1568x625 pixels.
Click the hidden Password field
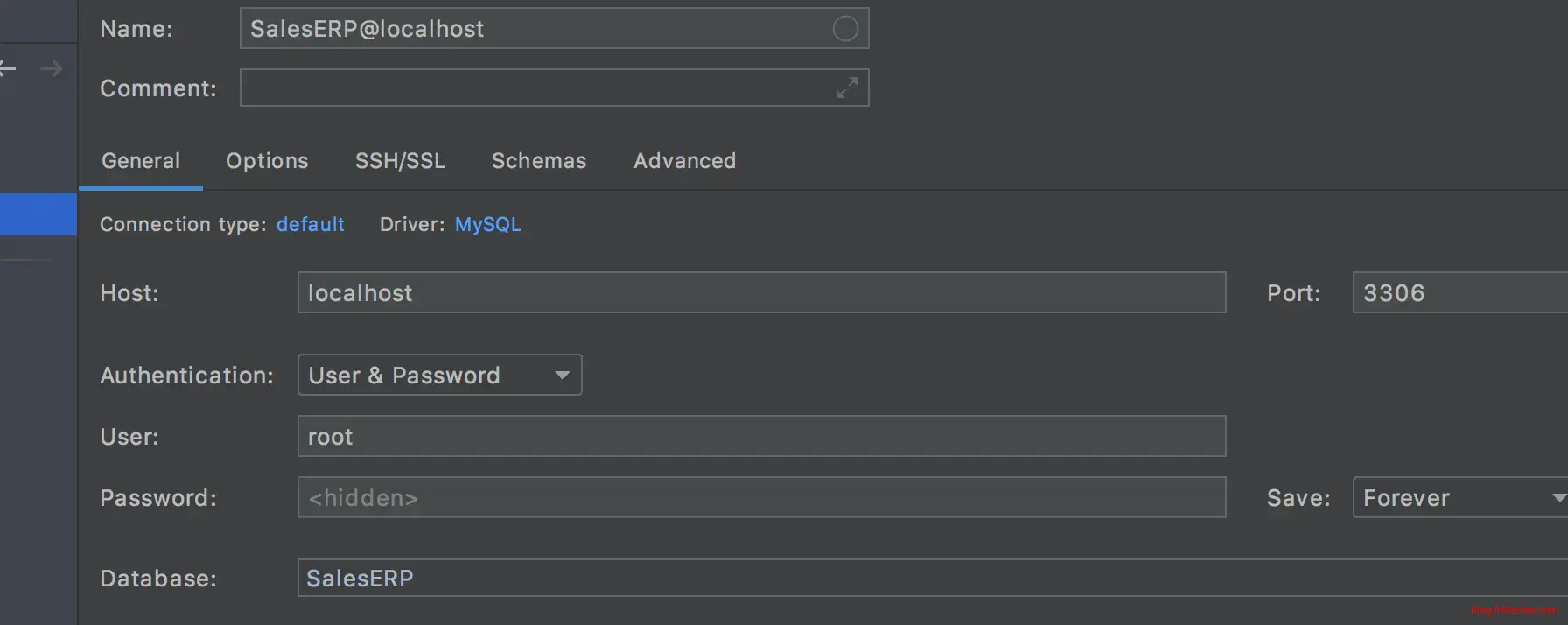tap(761, 498)
